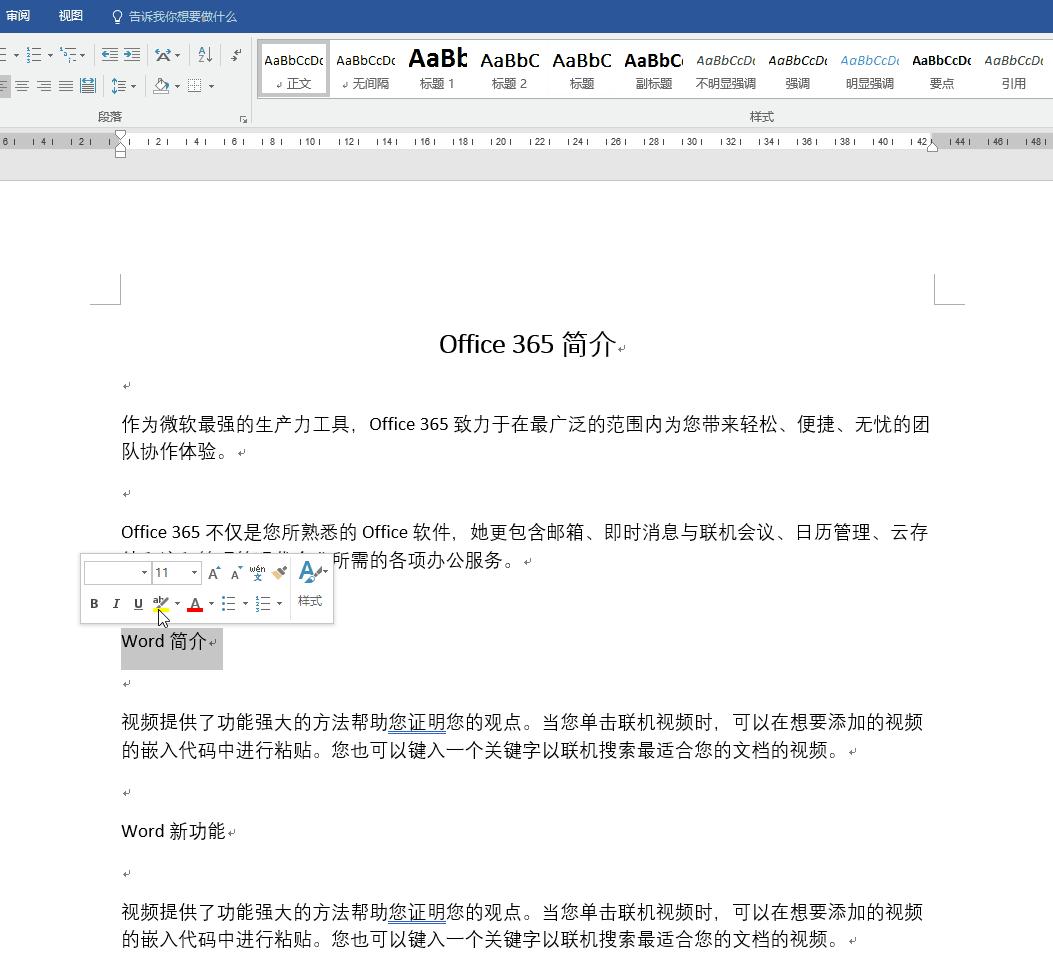Center align the paragraph text
This screenshot has height=968, width=1053.
point(21,85)
